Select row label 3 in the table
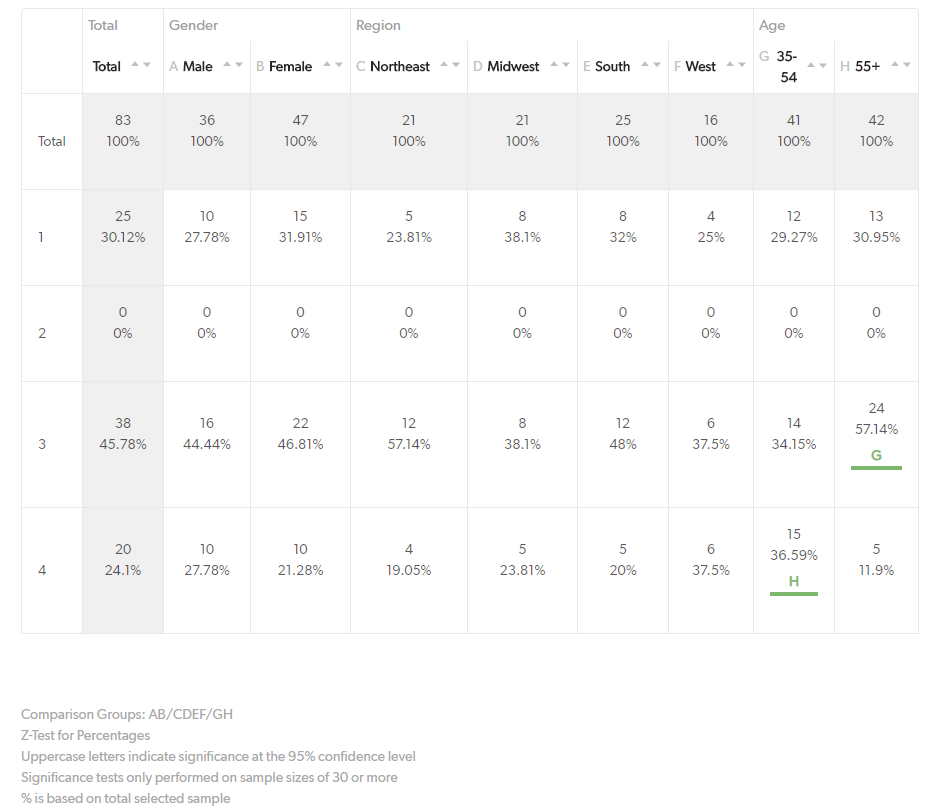 (x=42, y=444)
